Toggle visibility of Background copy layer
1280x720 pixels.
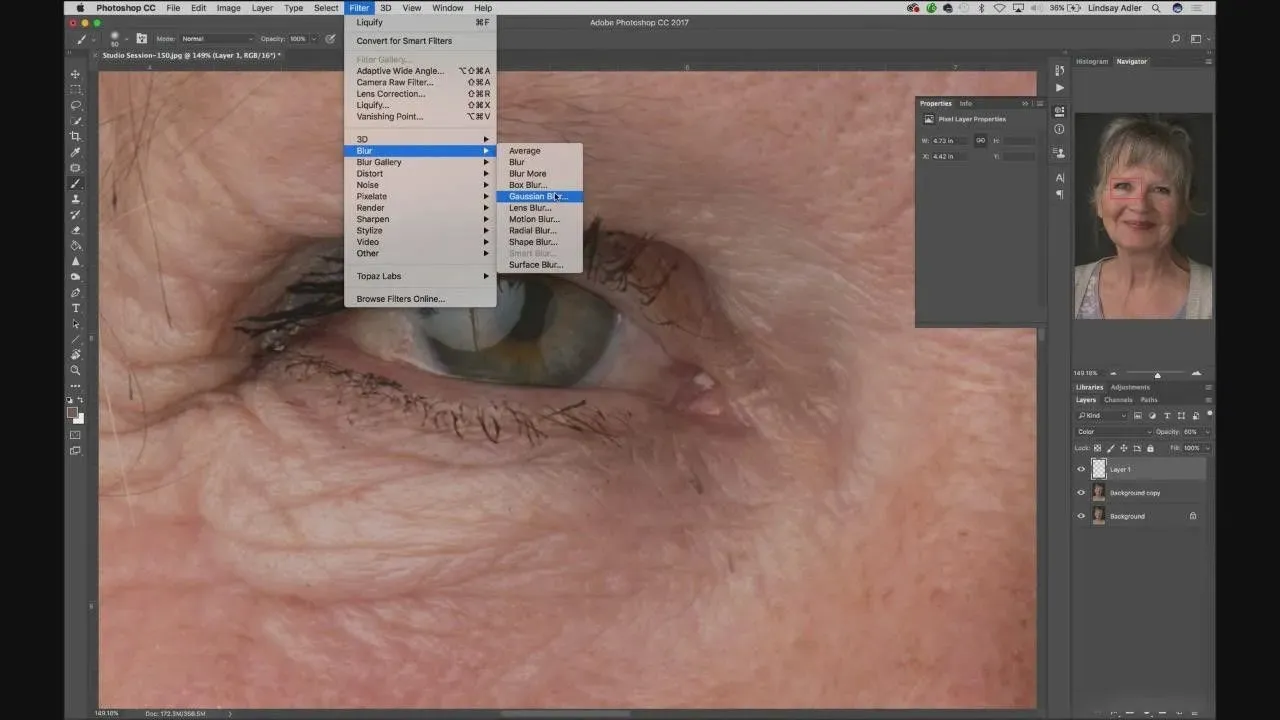[x=1081, y=493]
